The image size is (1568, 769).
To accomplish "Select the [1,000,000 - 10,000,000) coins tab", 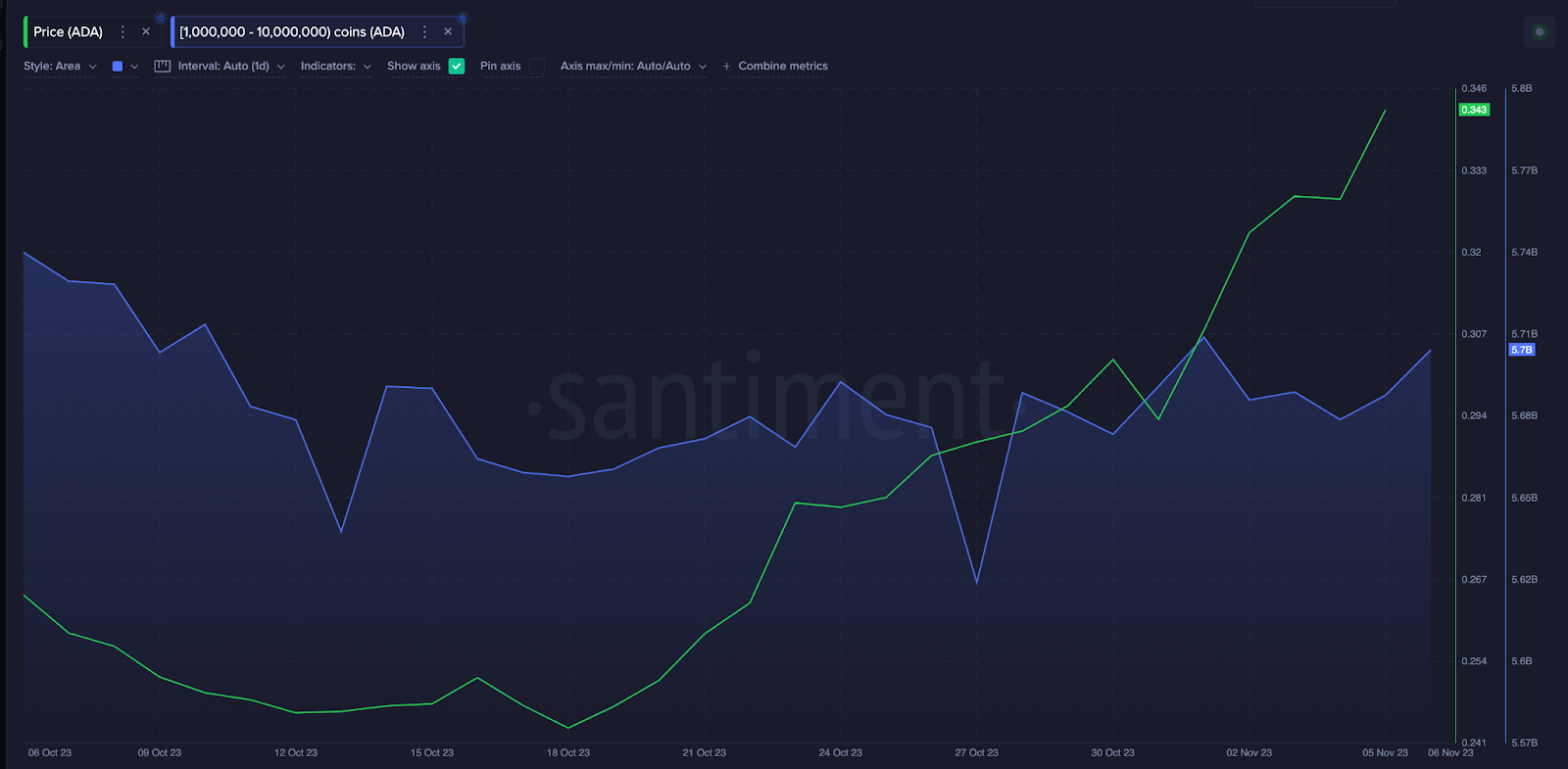I will click(292, 32).
